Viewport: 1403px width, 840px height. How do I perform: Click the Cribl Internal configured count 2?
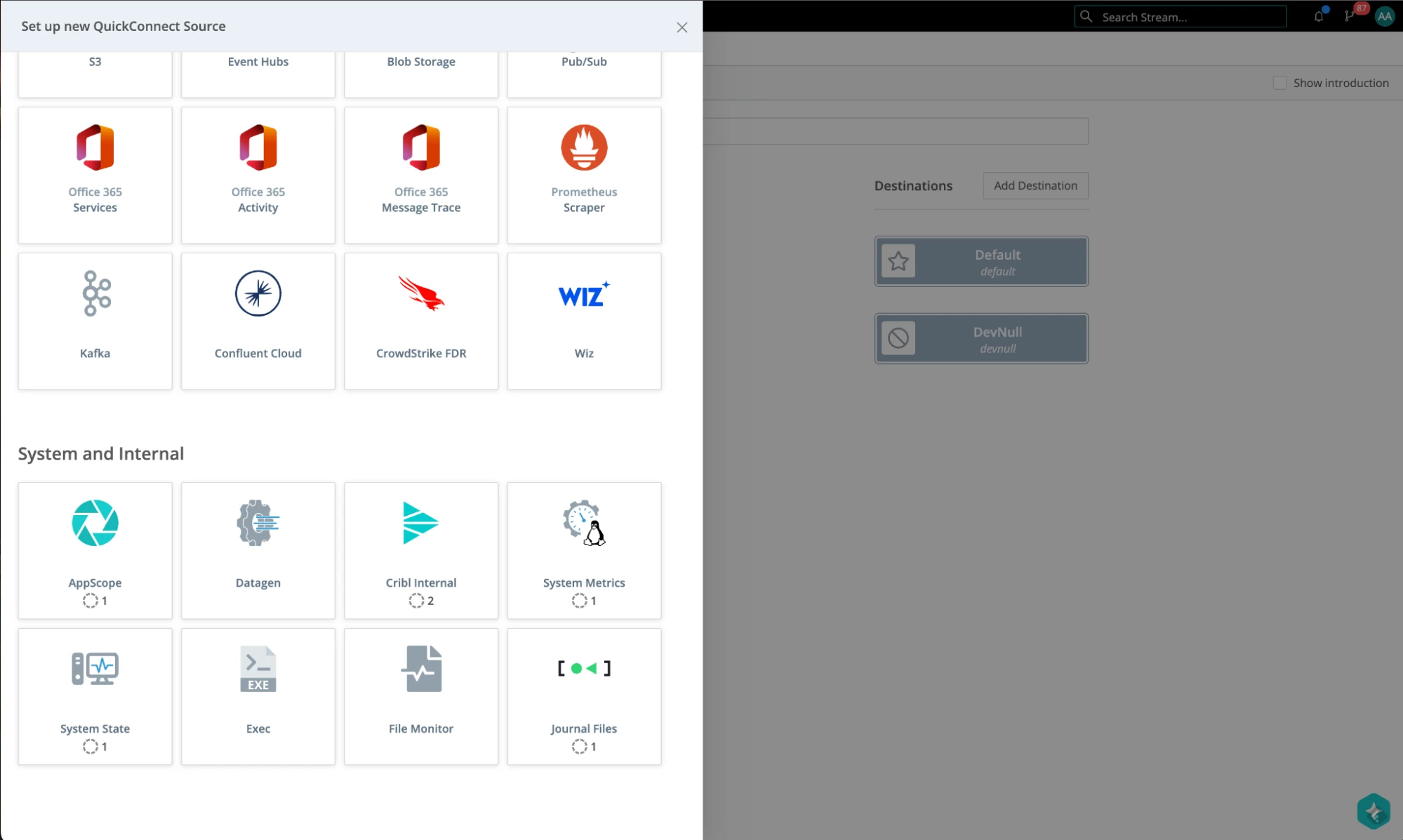click(x=421, y=601)
